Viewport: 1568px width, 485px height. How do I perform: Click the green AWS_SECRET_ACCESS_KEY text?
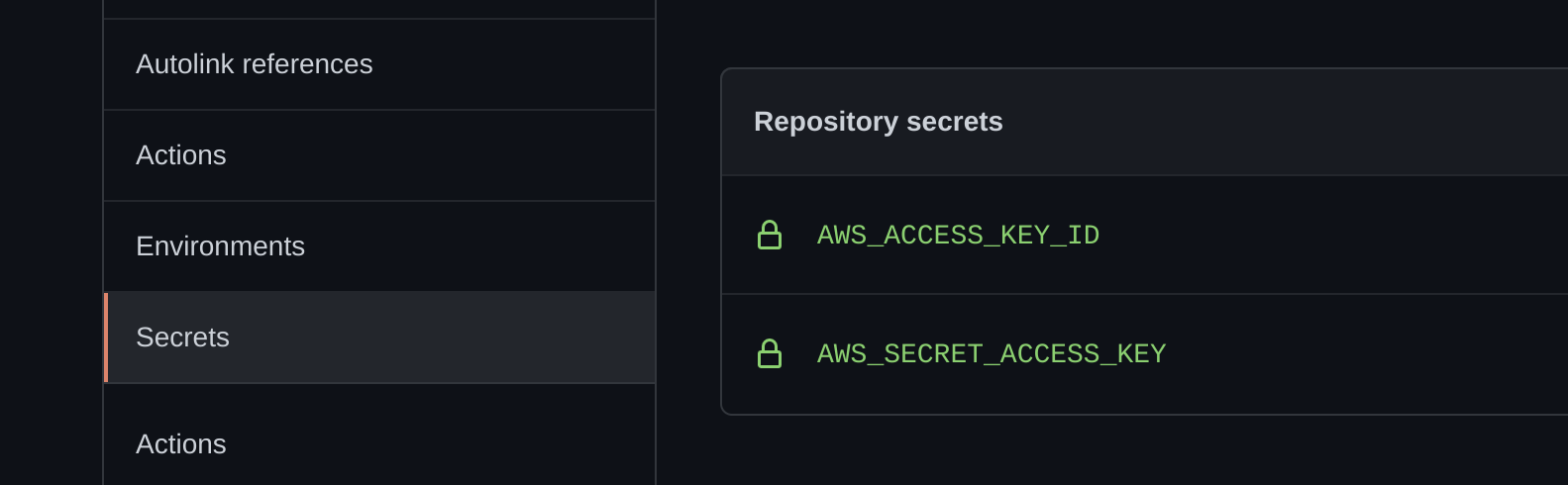pyautogui.click(x=992, y=353)
